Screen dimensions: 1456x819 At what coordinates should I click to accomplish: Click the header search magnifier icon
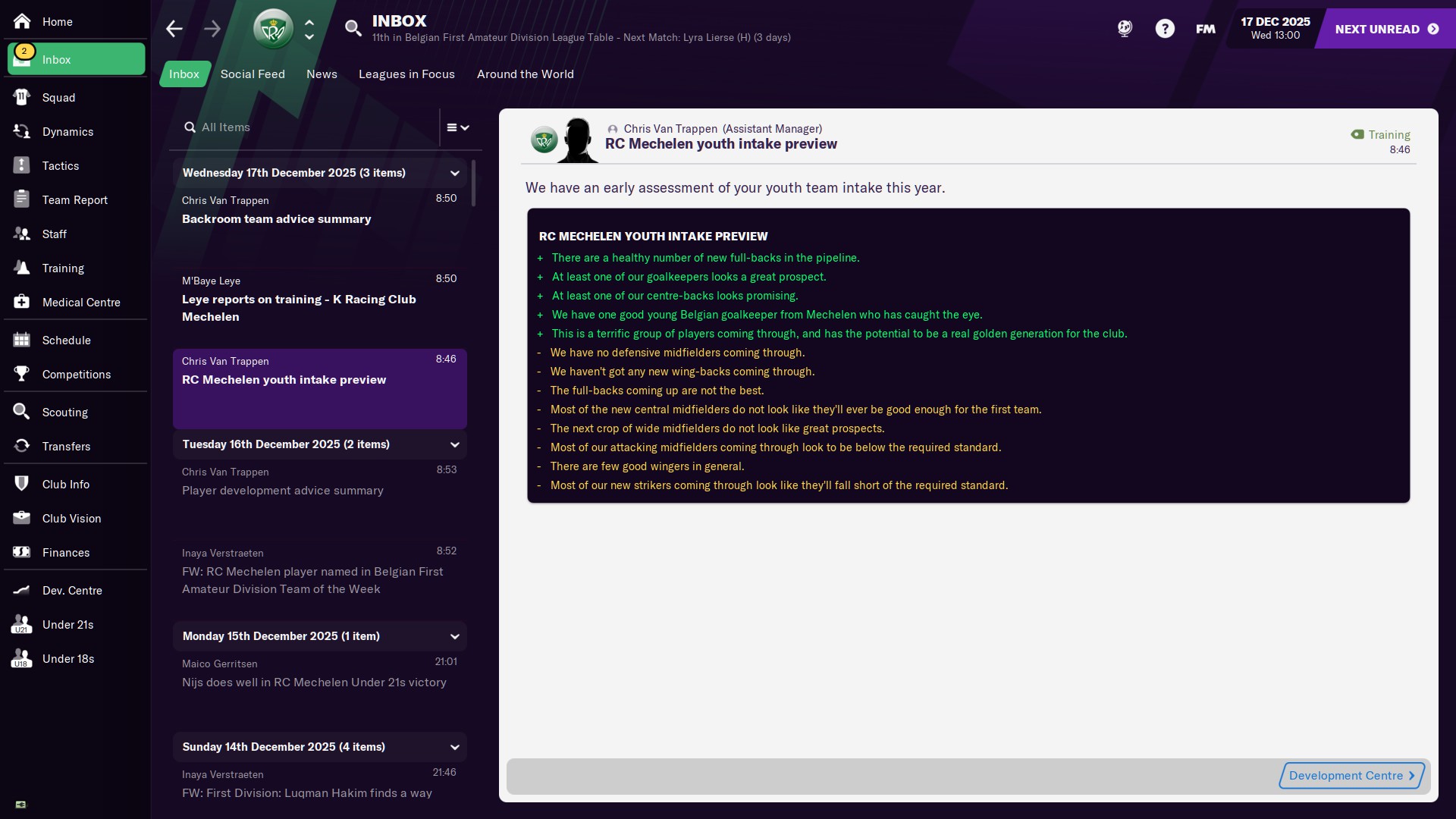pos(353,29)
